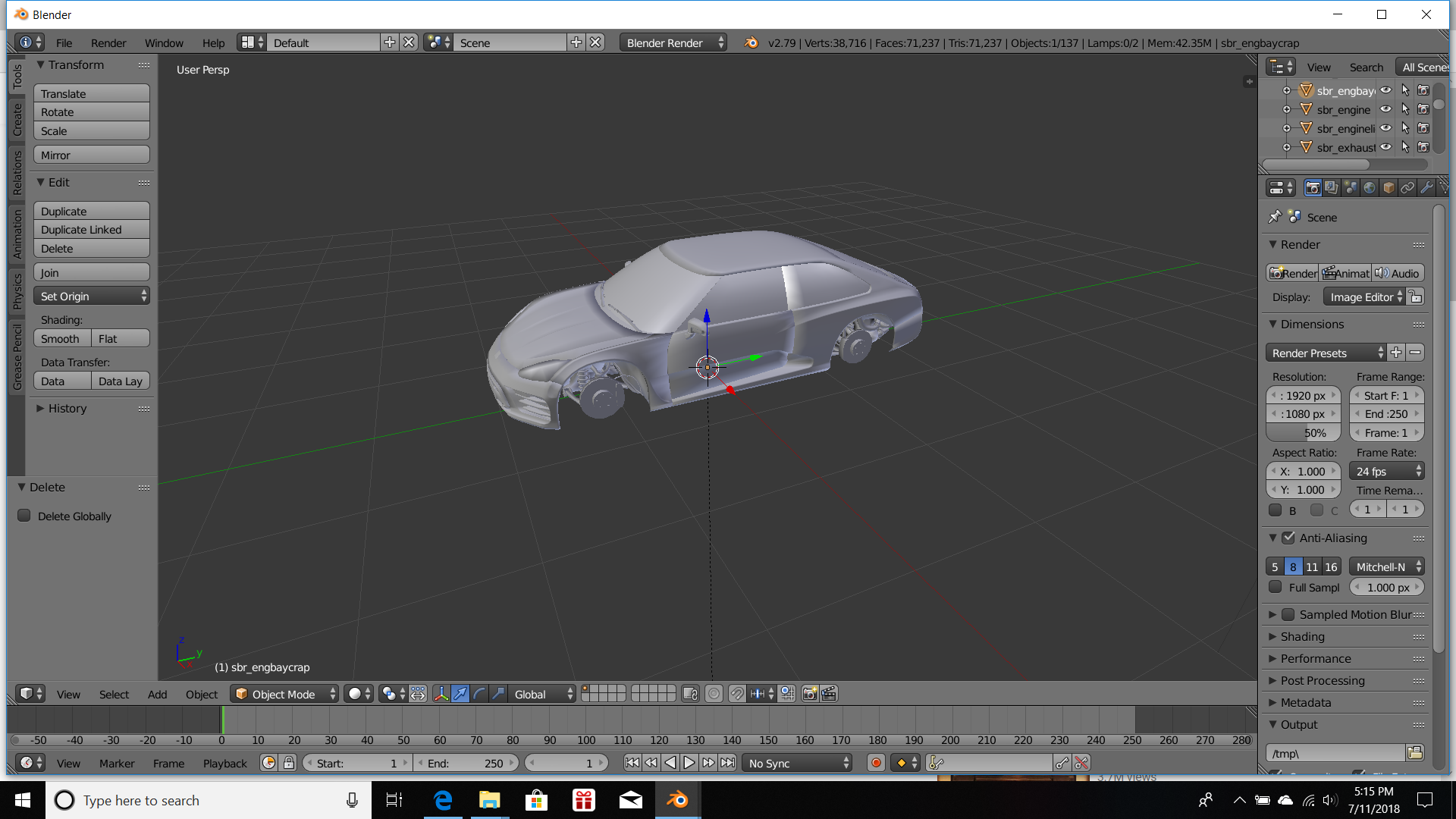1456x819 pixels.
Task: Pin the Scene properties context
Action: pos(1275,217)
